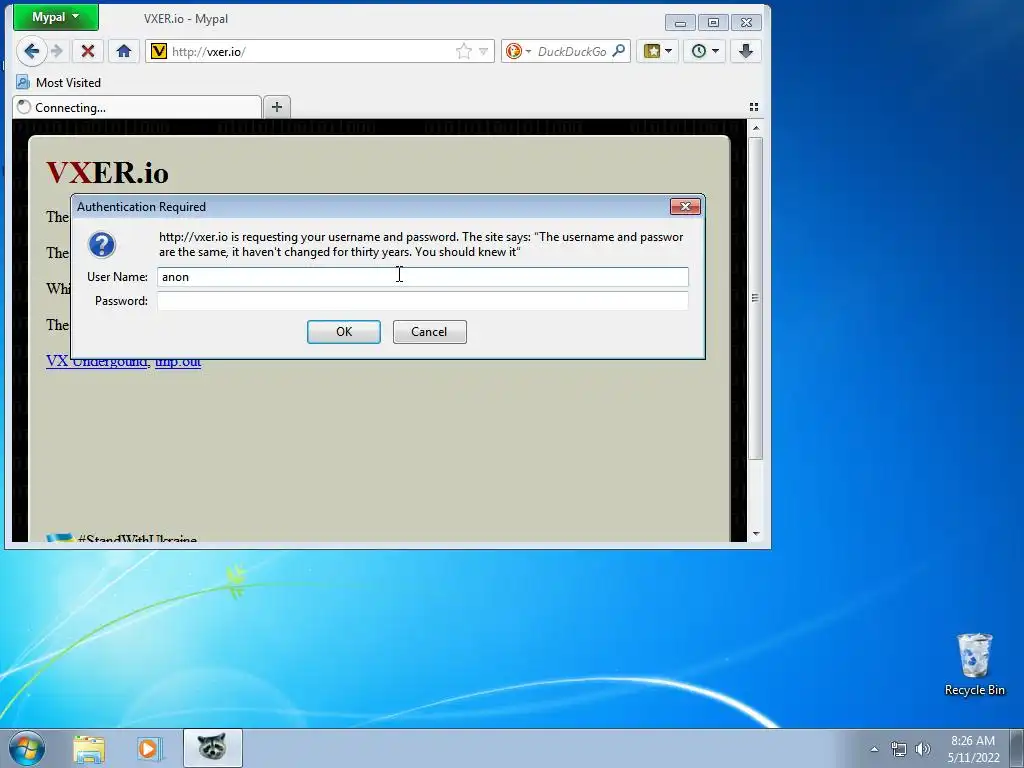Image resolution: width=1024 pixels, height=768 pixels.
Task: Click the VXER site favicon in the address bar
Action: pos(158,51)
